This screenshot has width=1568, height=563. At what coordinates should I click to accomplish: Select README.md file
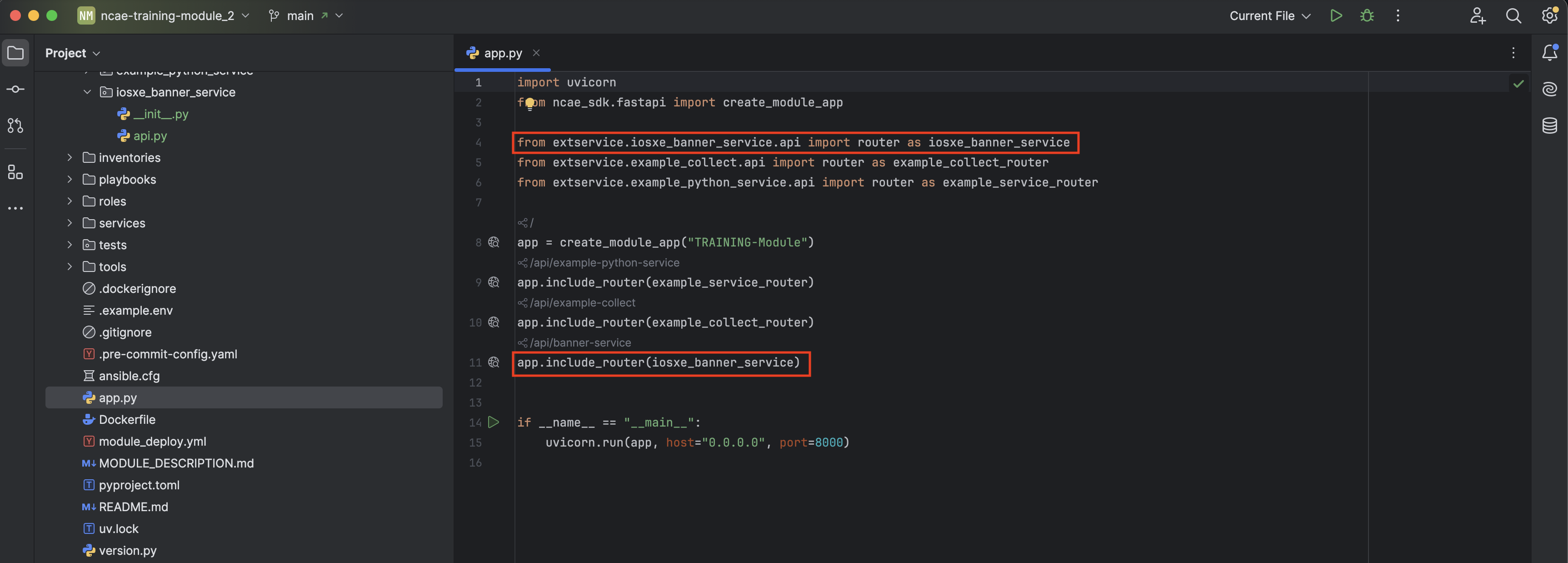pyautogui.click(x=125, y=507)
